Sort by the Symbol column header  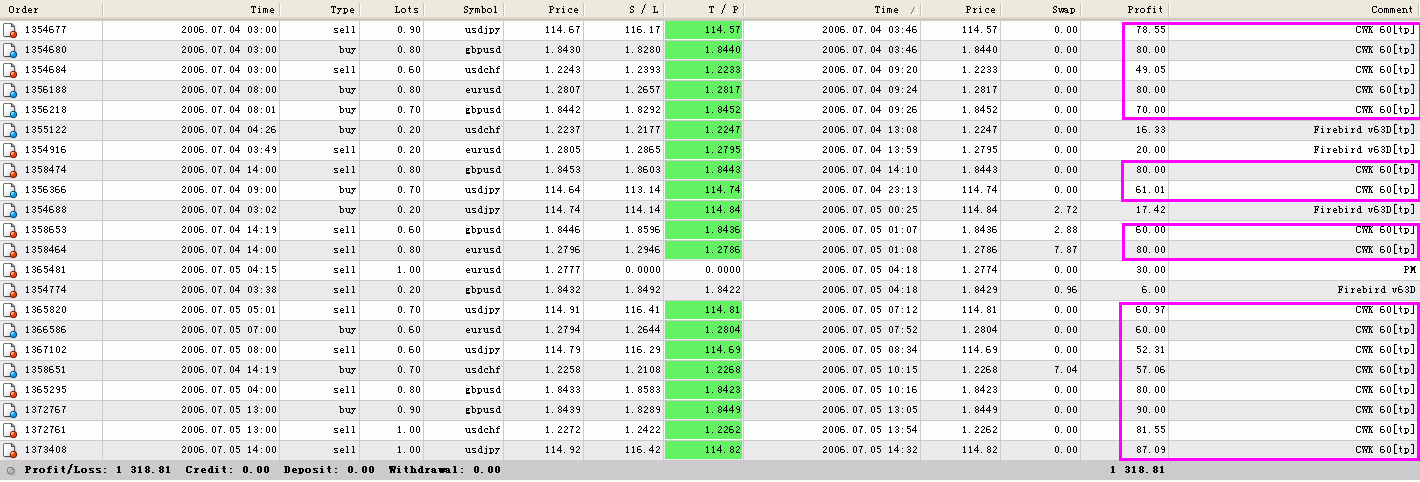click(463, 9)
